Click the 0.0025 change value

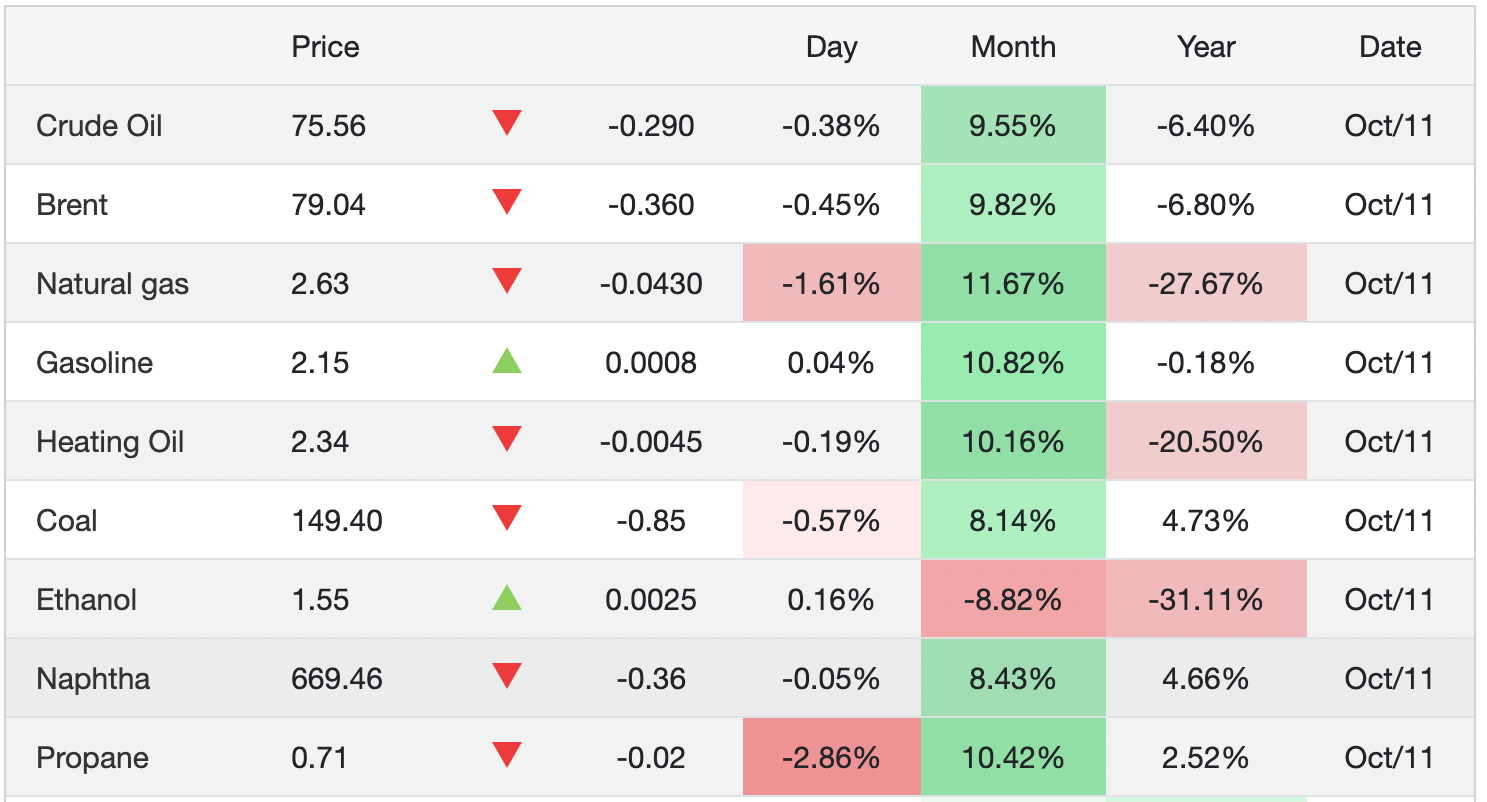click(x=651, y=599)
